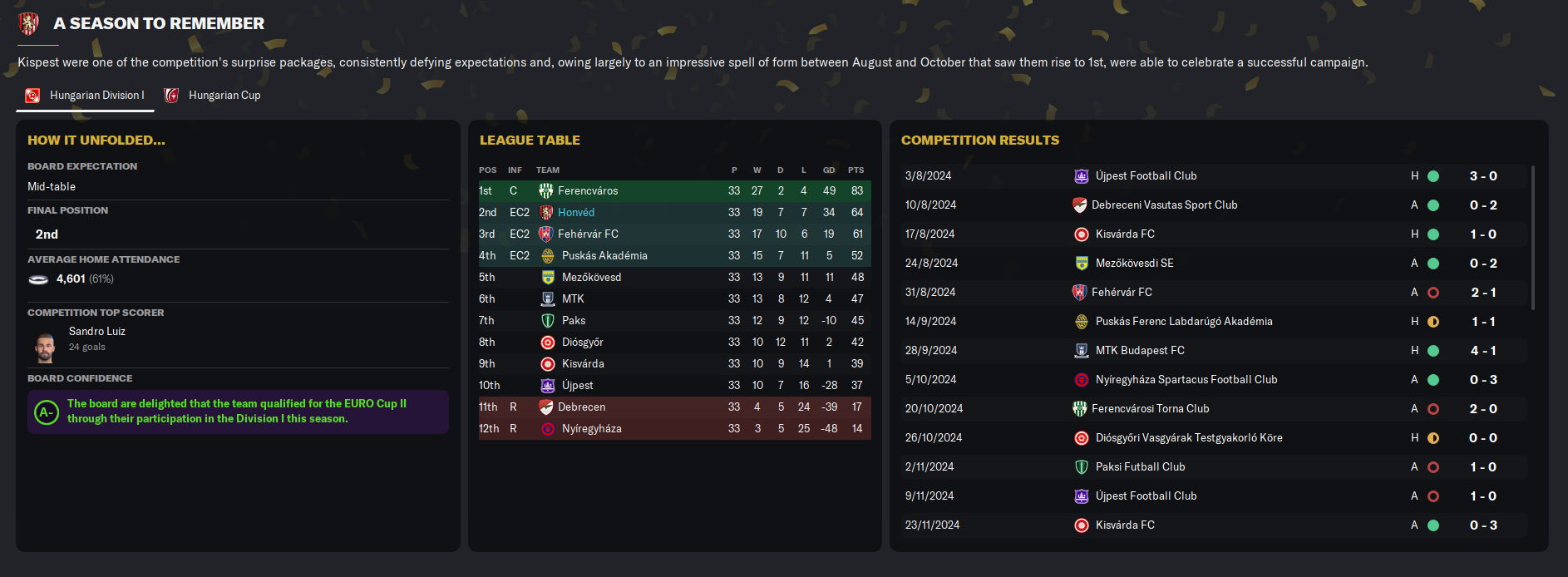This screenshot has height=577, width=1568.
Task: Open Fehérvár FC in league table
Action: (588, 234)
